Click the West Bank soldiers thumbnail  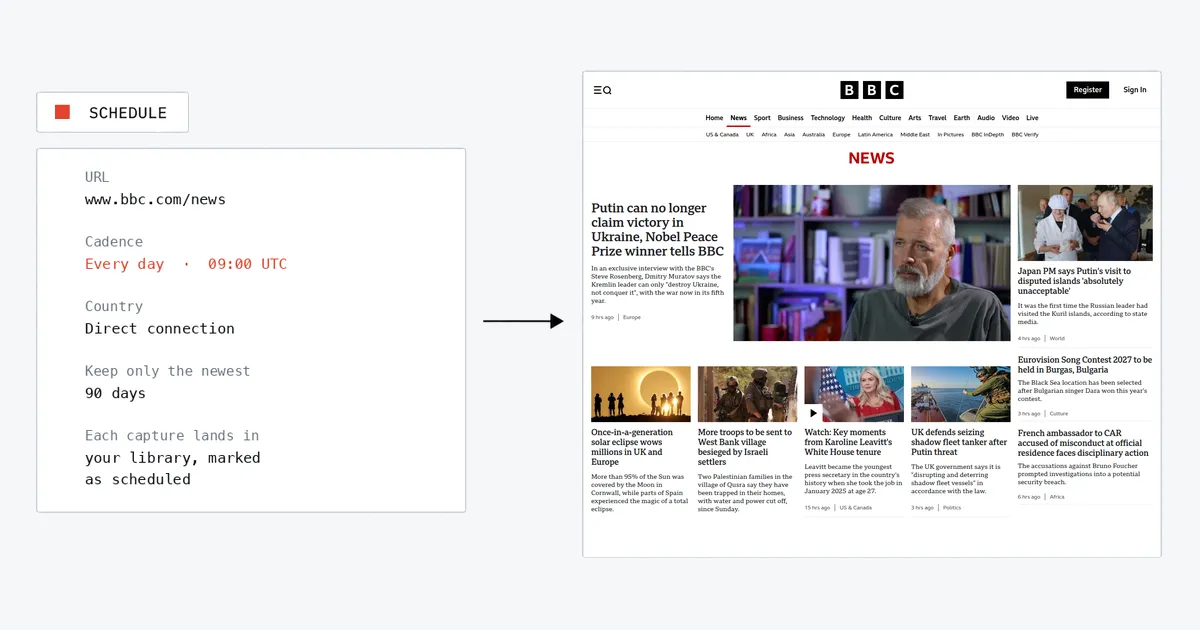point(748,394)
